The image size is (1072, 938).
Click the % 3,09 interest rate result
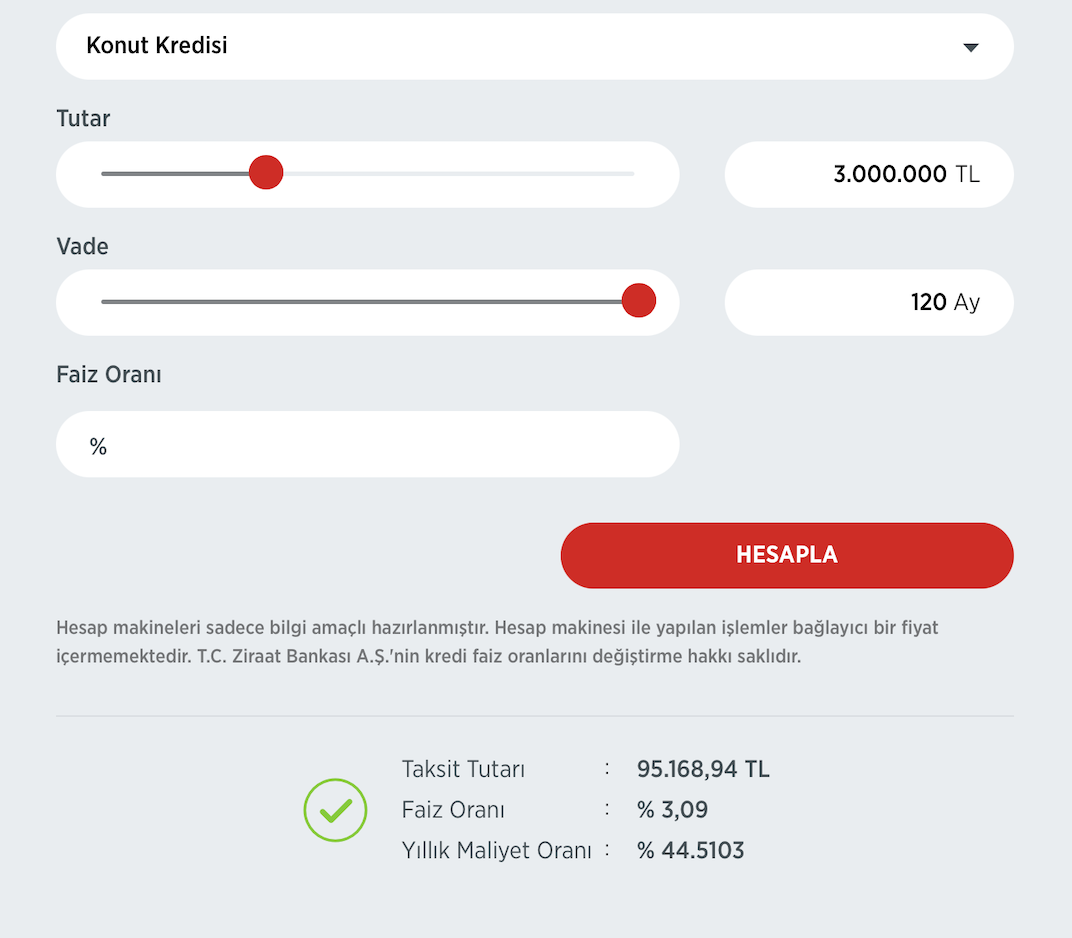click(x=672, y=810)
